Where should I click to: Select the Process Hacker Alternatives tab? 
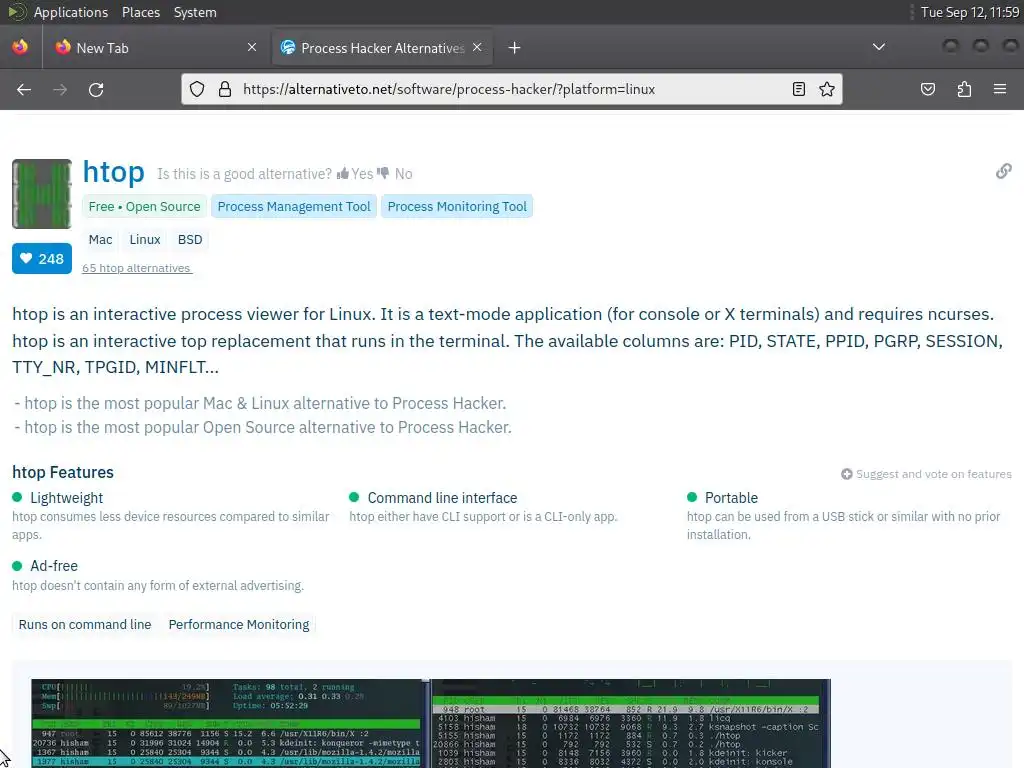coord(382,48)
